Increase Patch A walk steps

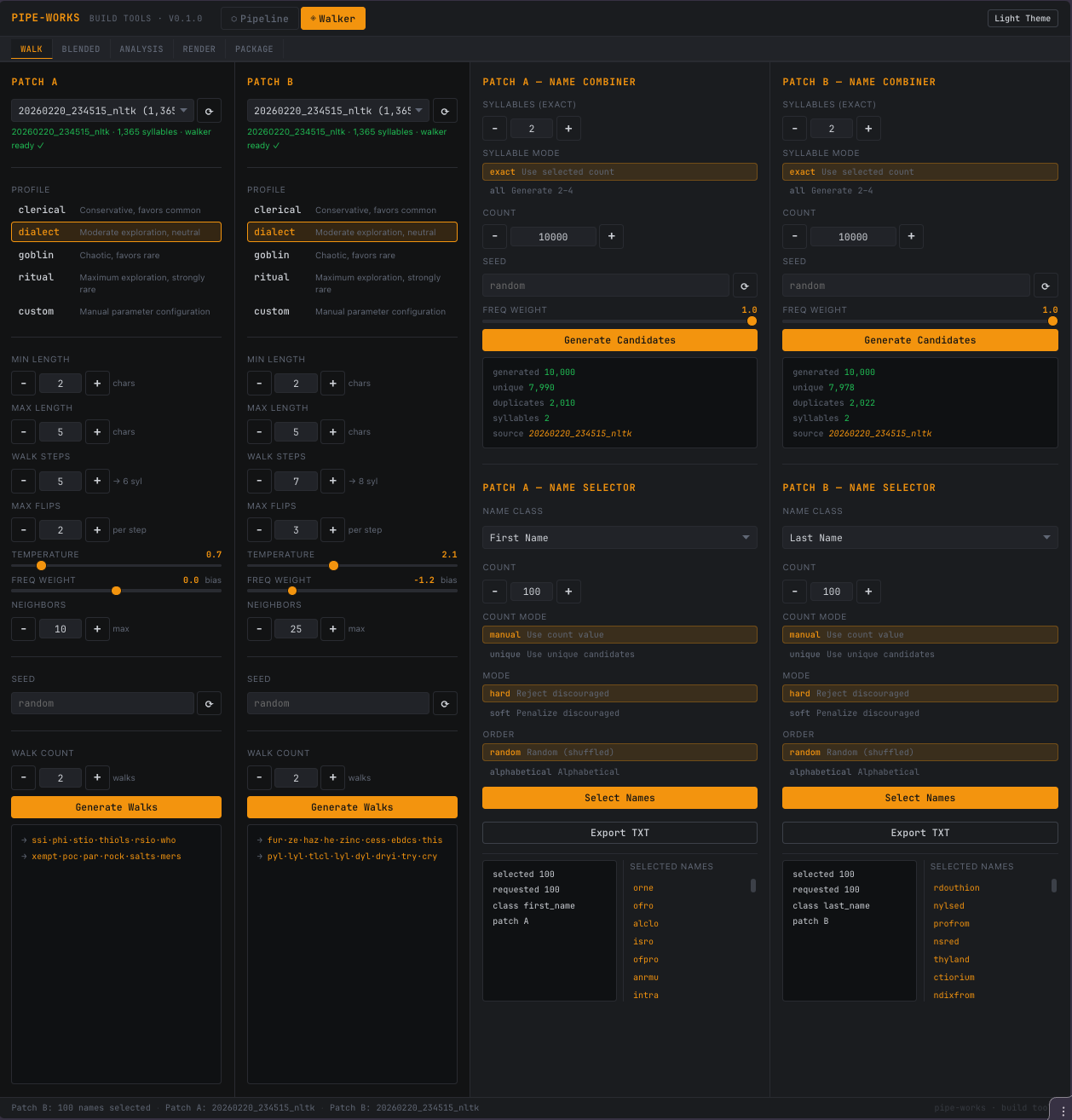tap(97, 481)
